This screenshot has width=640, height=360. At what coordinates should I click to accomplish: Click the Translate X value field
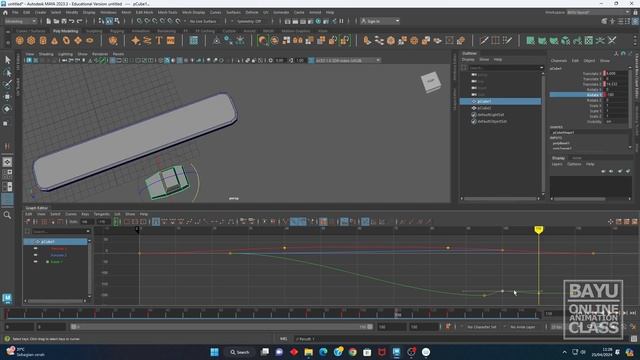(616, 73)
